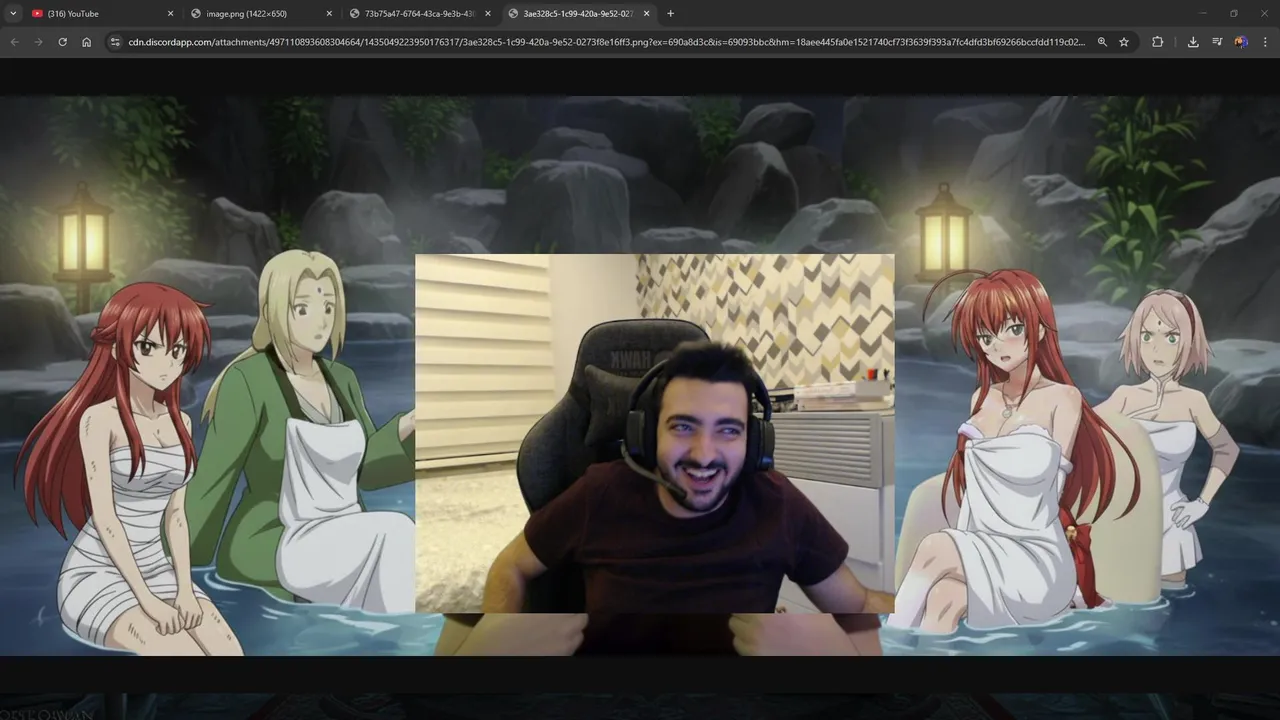Focus the cdn.discordapp.com address bar
This screenshot has width=1280, height=720.
click(607, 42)
